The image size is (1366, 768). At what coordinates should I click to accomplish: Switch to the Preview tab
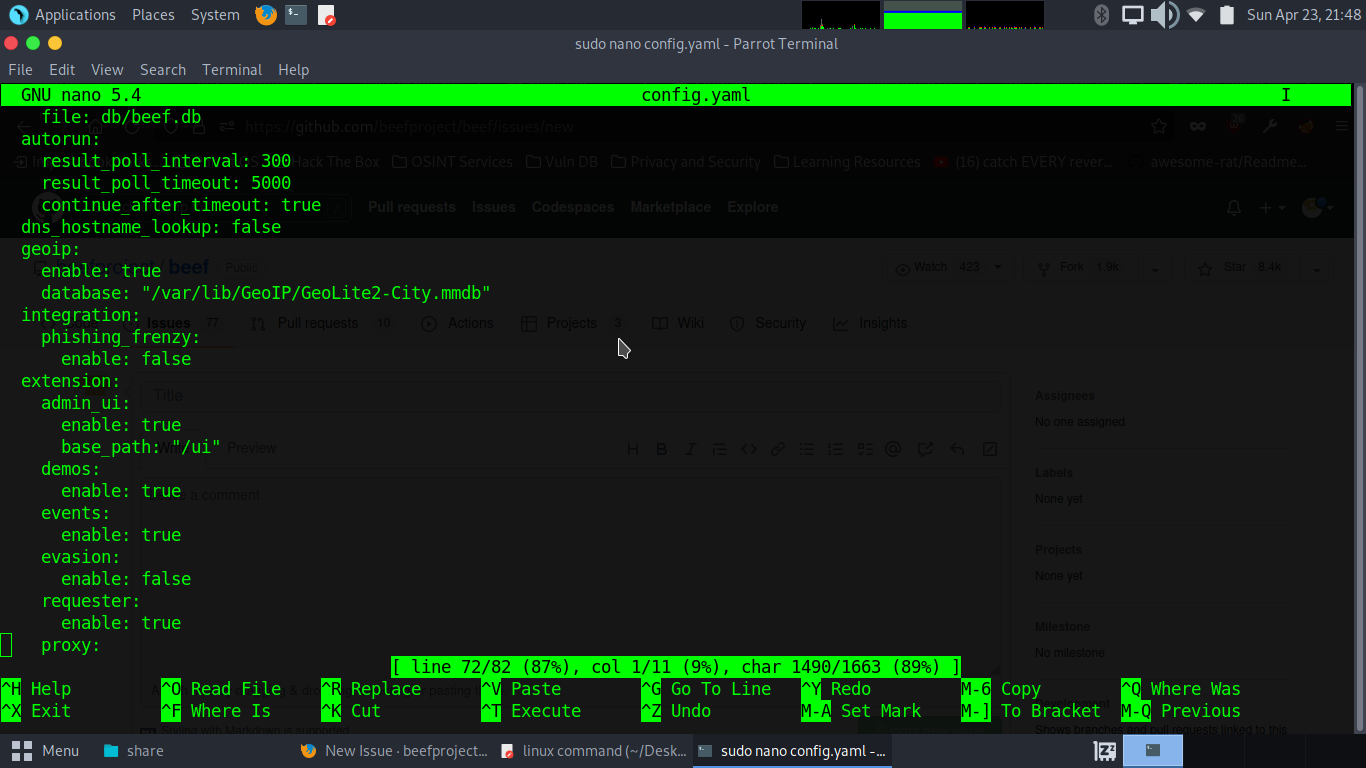tap(252, 447)
